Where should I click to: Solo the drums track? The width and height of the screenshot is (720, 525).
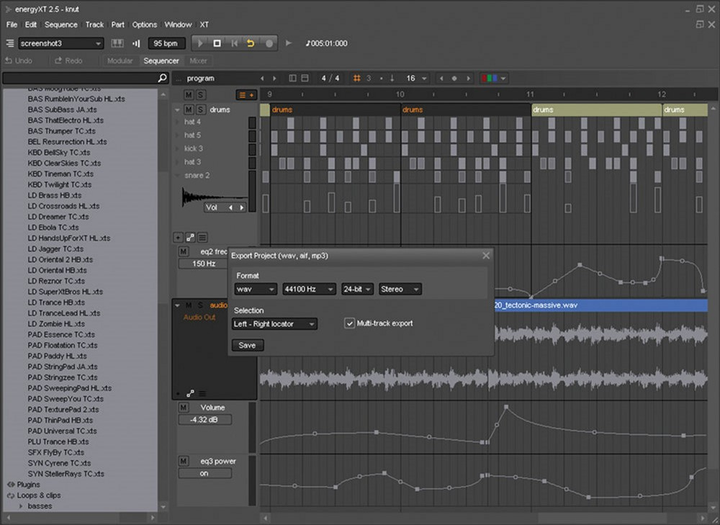pyautogui.click(x=201, y=109)
